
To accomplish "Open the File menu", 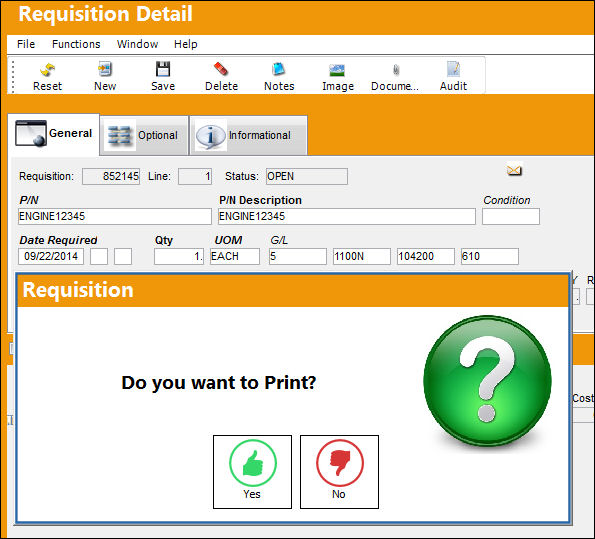I will pyautogui.click(x=26, y=44).
